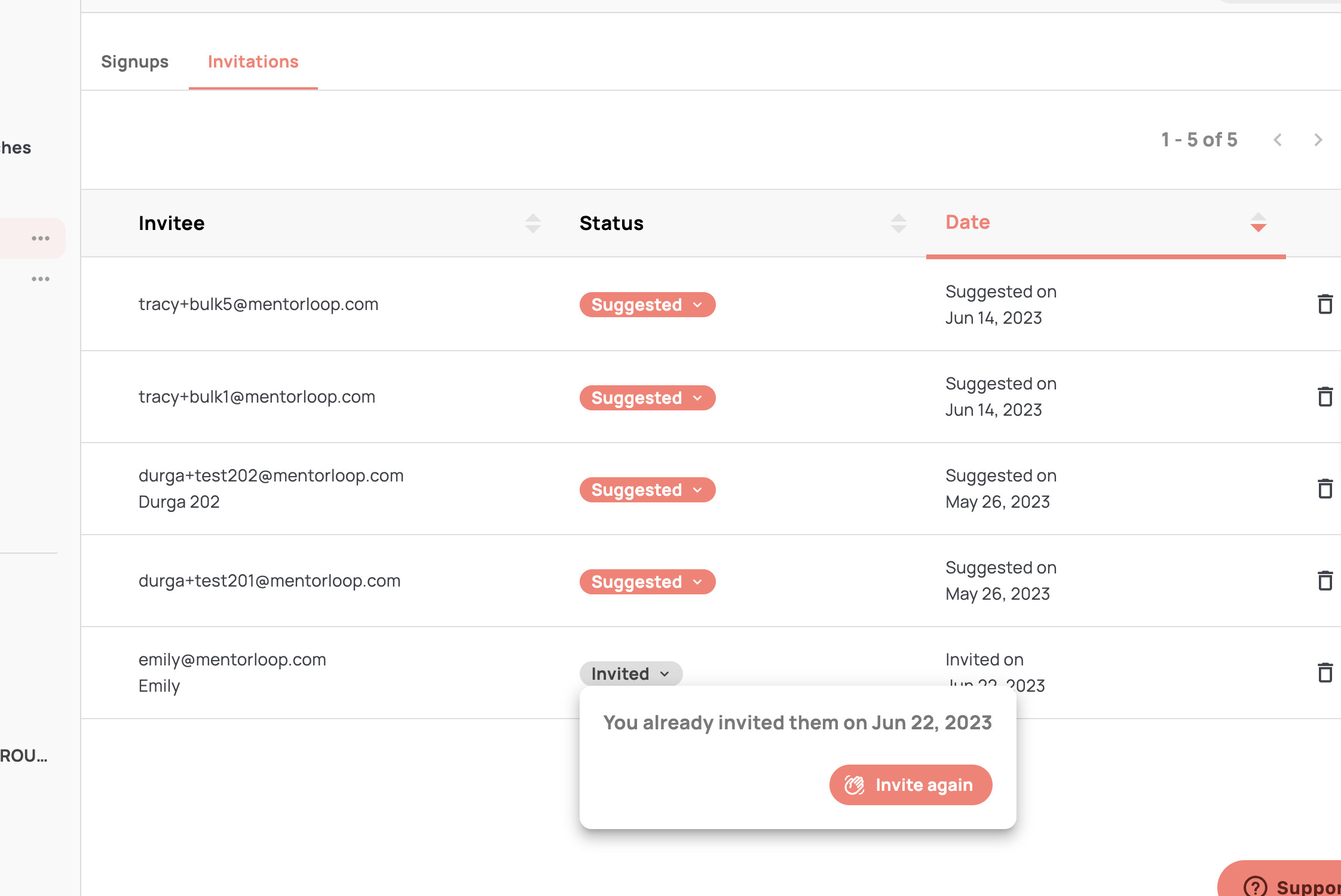Click trash icon for emily@mentorloop.com
Screen dimensions: 1341x896
click(1325, 673)
